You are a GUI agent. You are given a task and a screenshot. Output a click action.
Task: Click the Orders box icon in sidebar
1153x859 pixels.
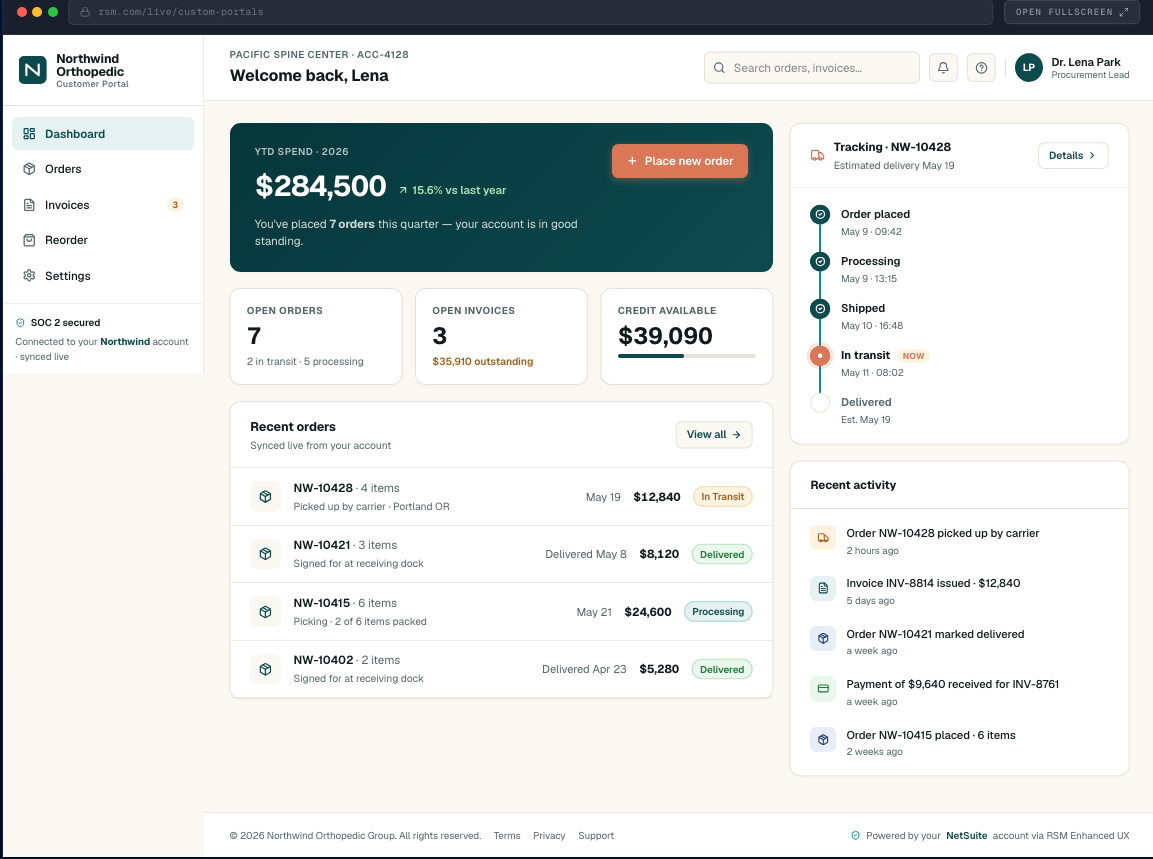click(29, 169)
